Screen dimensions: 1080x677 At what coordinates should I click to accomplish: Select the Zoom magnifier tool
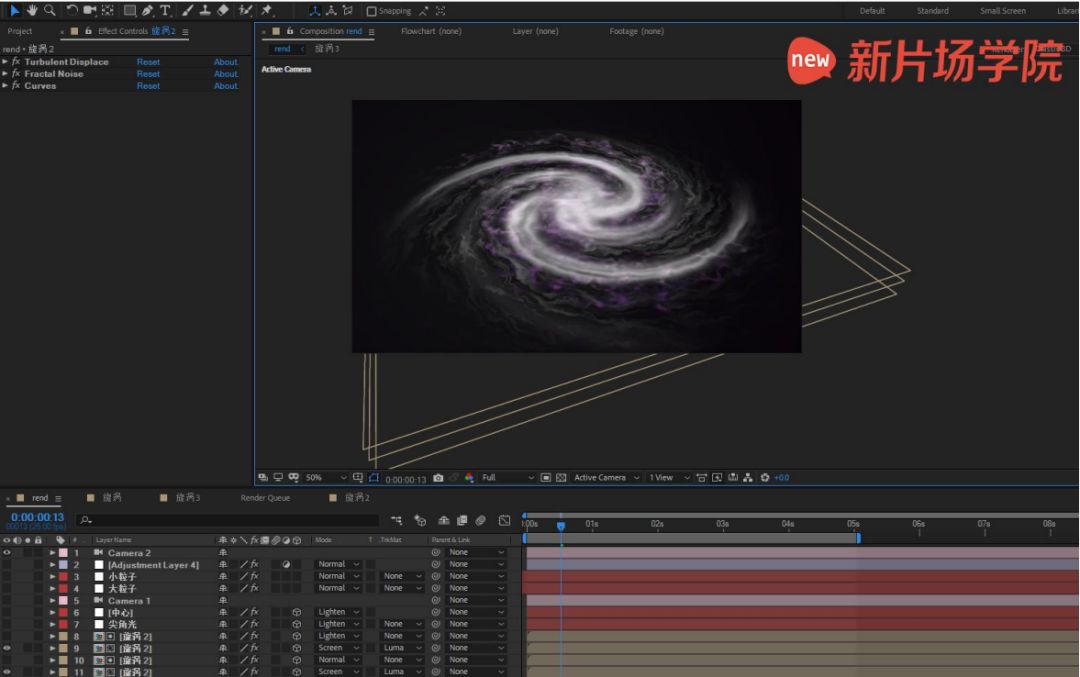[49, 10]
